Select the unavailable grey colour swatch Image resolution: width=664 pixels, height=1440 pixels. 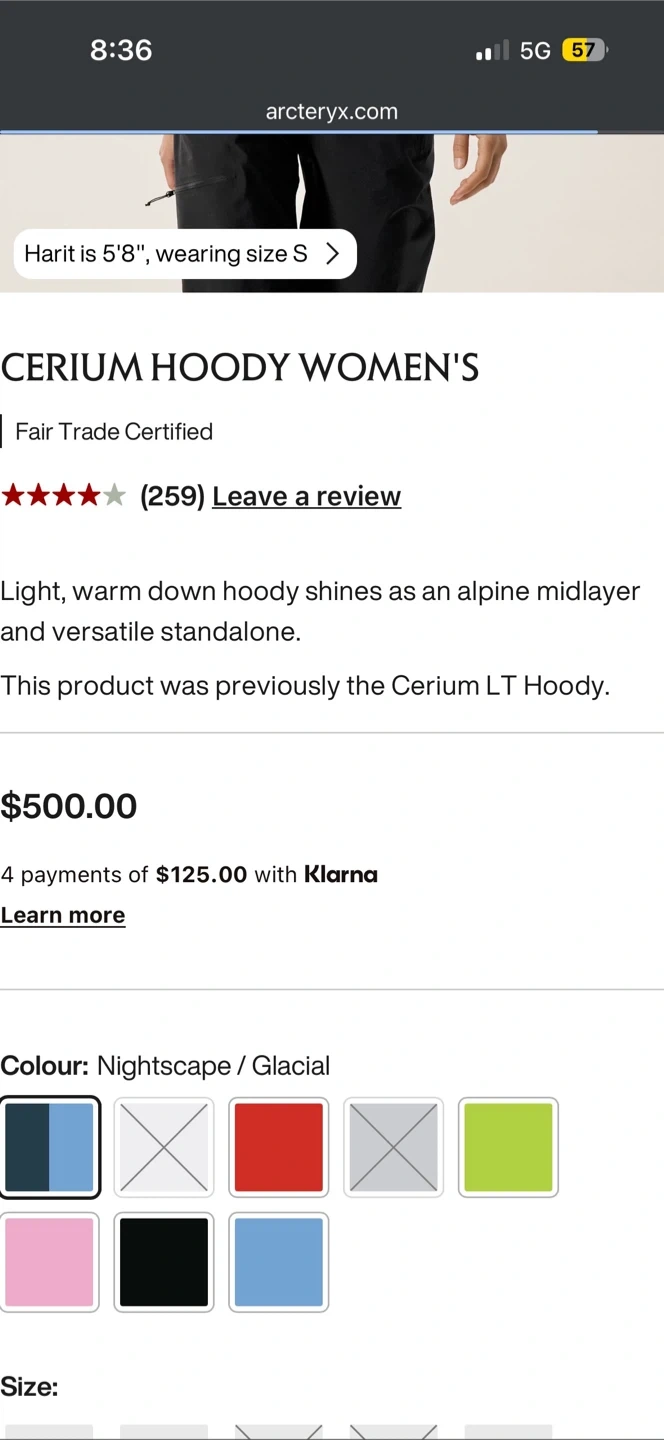click(x=394, y=1147)
